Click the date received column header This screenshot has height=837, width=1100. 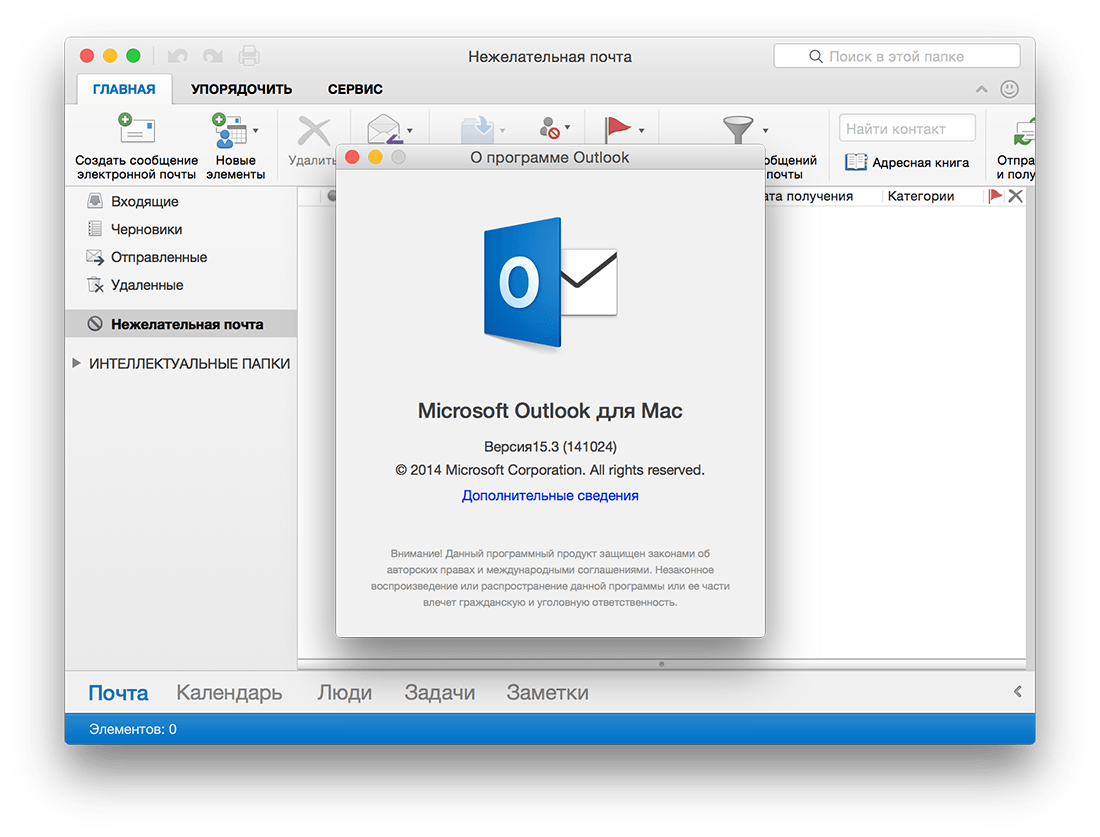point(808,196)
